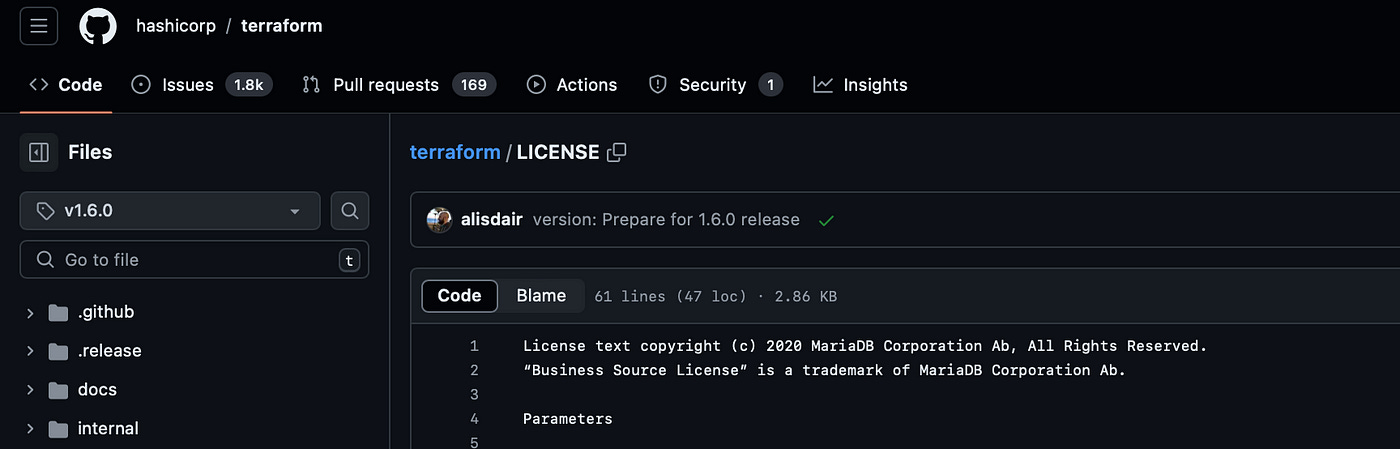
Task: Open alisdair's avatar image
Action: (439, 220)
